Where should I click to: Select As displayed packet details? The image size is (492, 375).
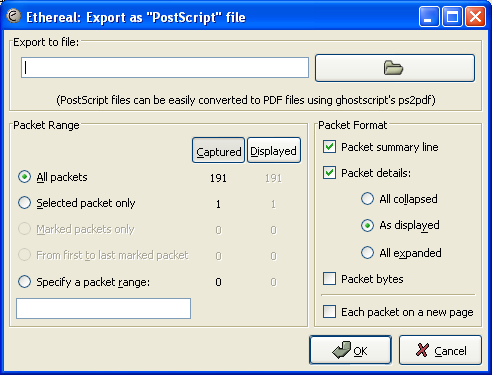click(x=367, y=225)
